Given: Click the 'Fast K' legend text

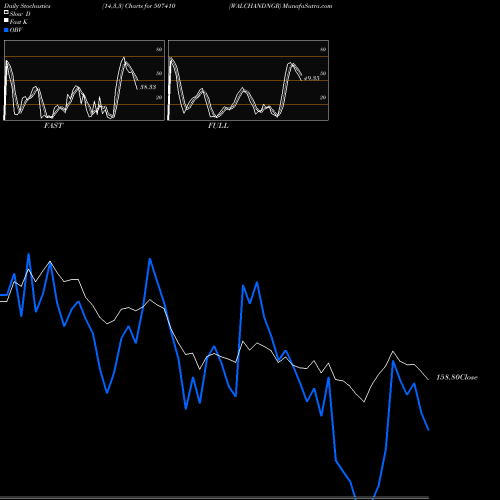Looking at the screenshot, I should click(19, 22).
